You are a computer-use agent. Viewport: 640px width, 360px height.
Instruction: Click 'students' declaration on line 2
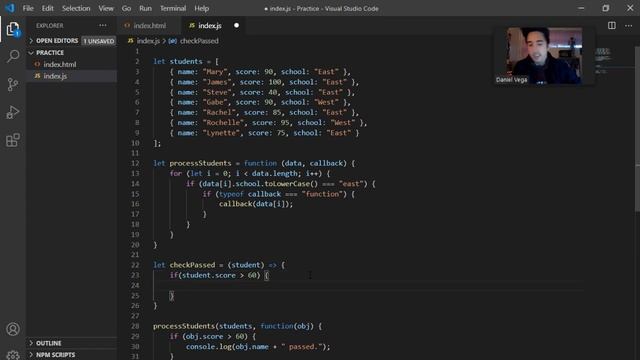(x=186, y=61)
